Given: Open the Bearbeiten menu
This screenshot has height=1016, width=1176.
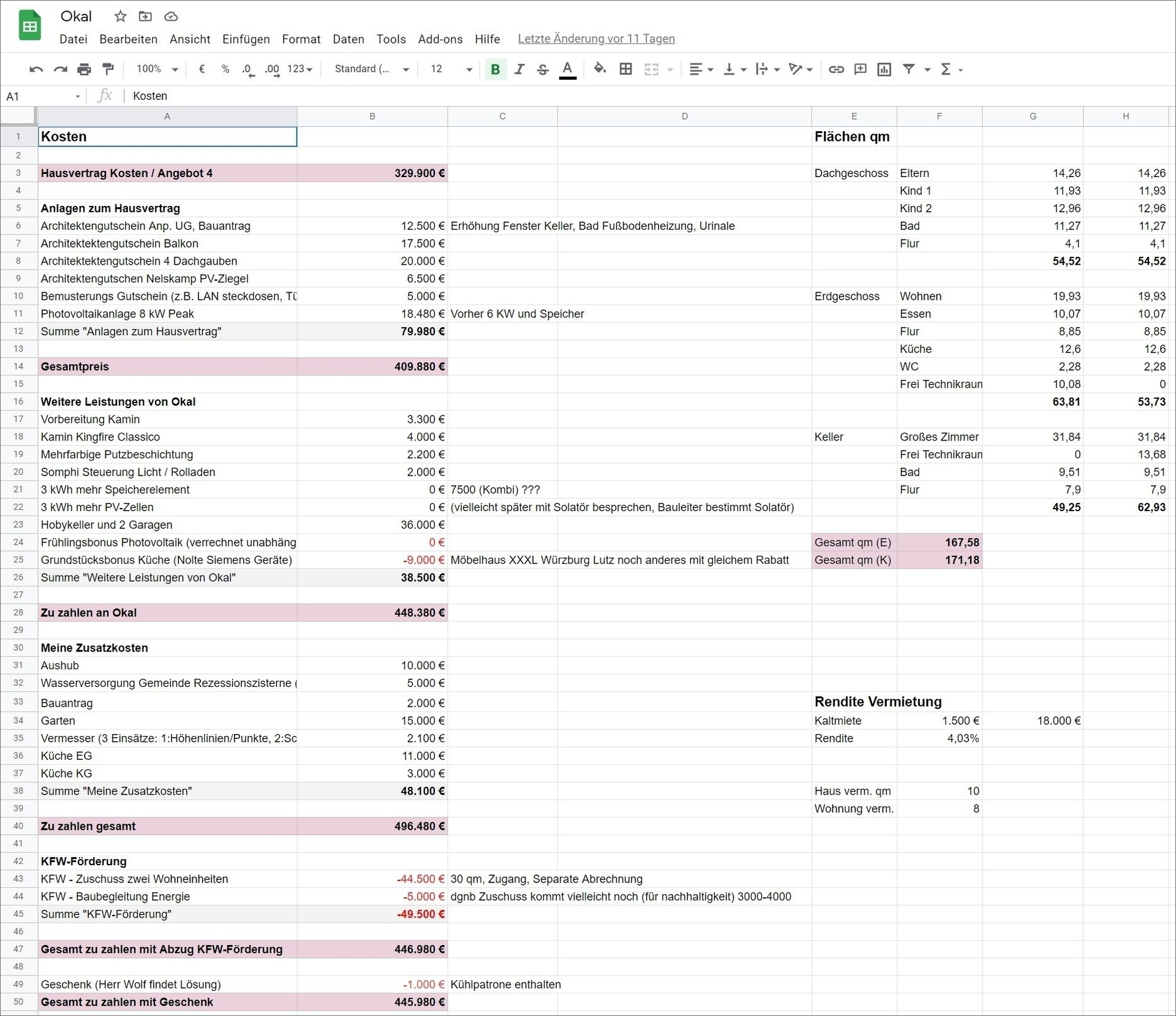Looking at the screenshot, I should click(x=129, y=39).
